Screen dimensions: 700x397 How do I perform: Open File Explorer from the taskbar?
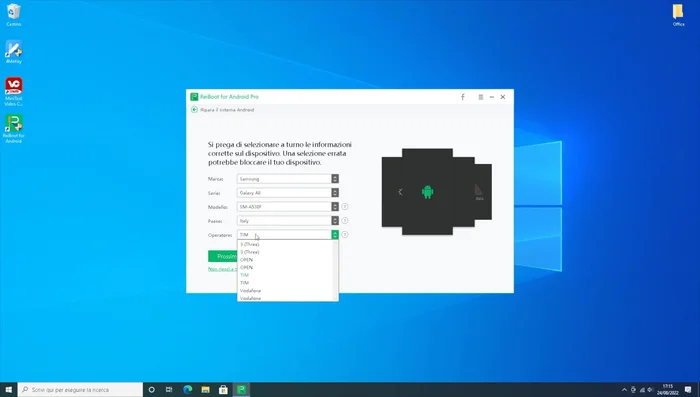pos(205,390)
